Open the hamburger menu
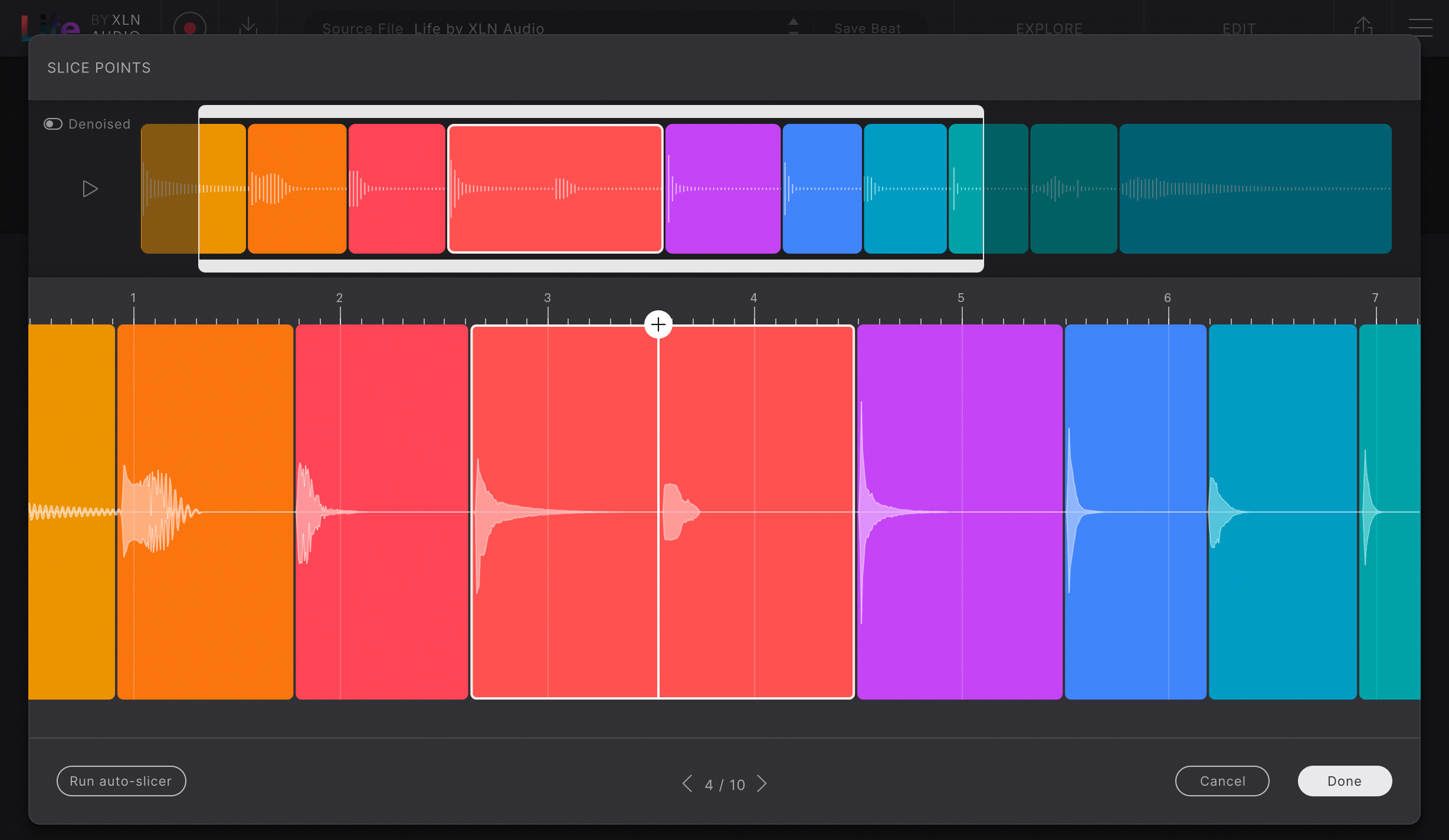 pyautogui.click(x=1421, y=27)
